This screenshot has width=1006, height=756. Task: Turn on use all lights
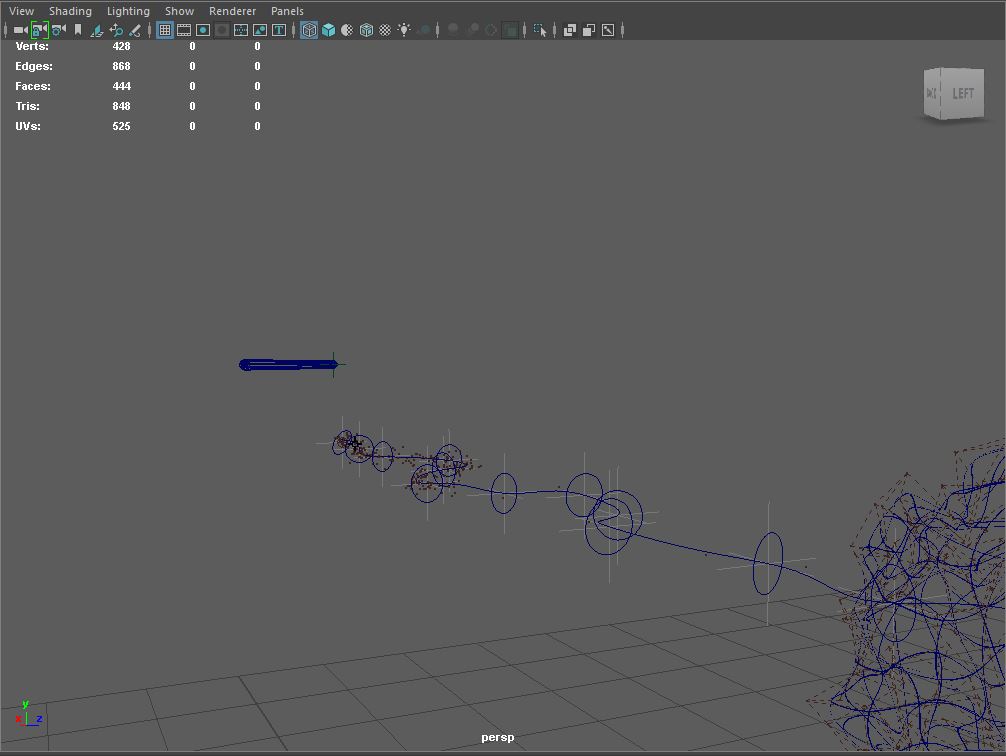[x=404, y=30]
